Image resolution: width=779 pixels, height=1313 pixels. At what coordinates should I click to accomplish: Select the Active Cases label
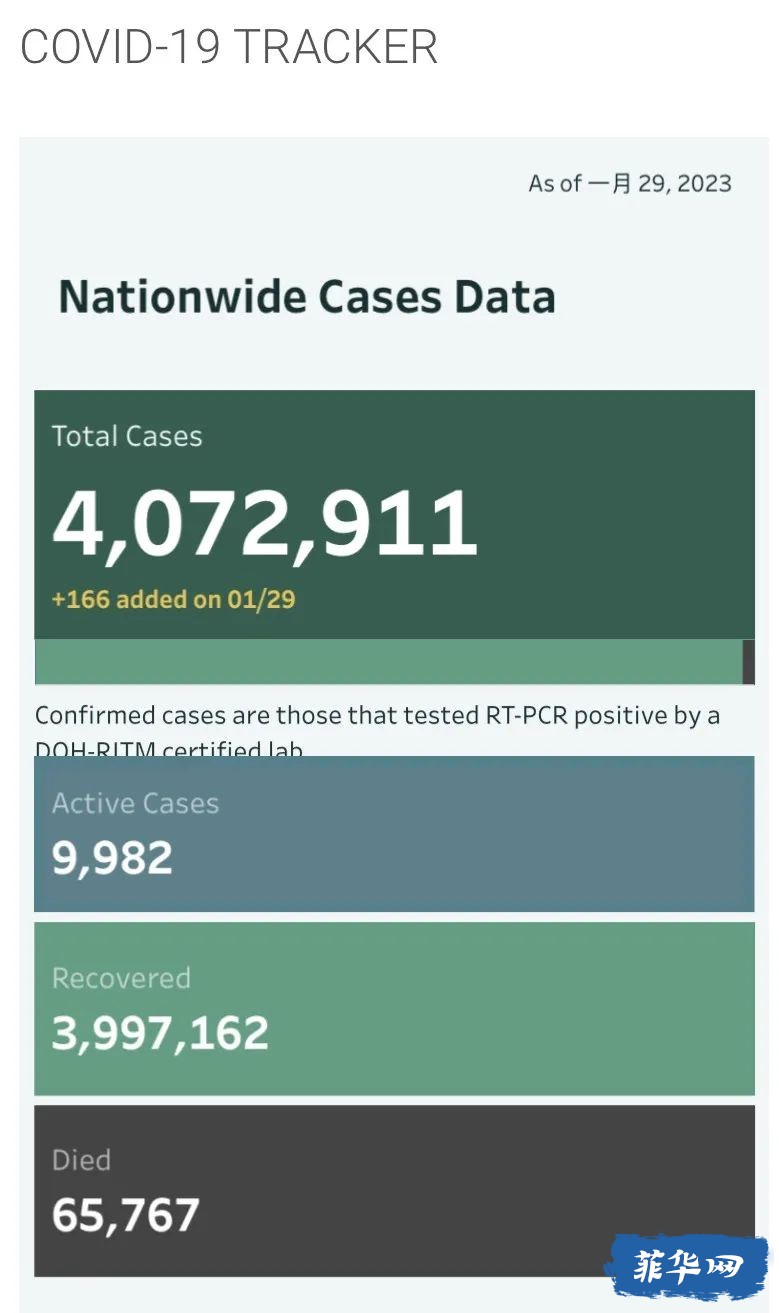[x=135, y=803]
